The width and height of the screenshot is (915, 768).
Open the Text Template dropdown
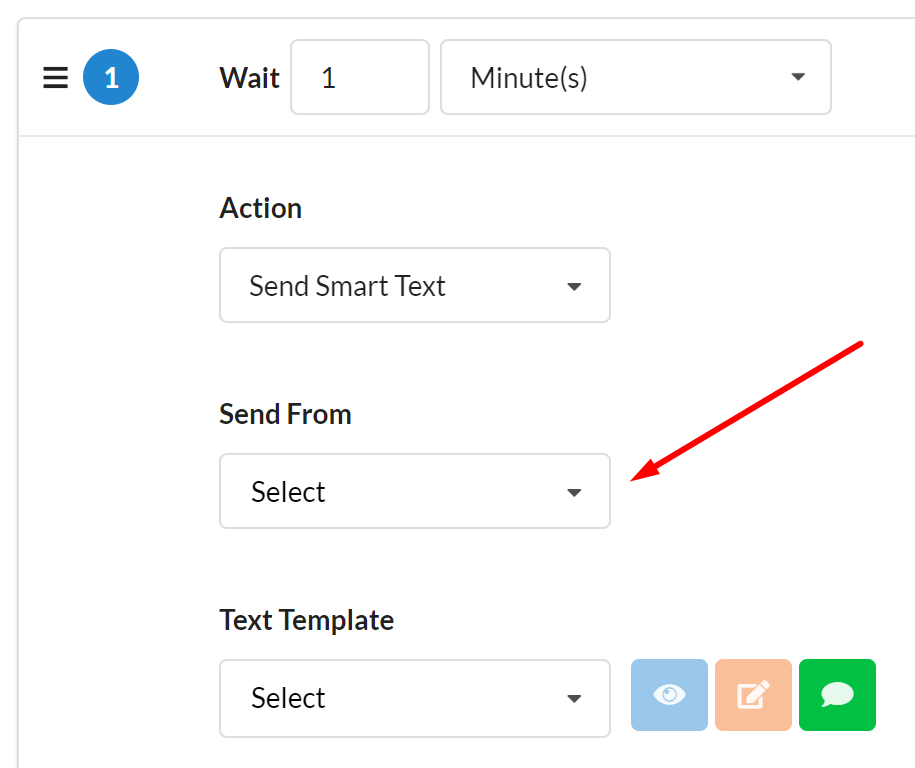[414, 698]
